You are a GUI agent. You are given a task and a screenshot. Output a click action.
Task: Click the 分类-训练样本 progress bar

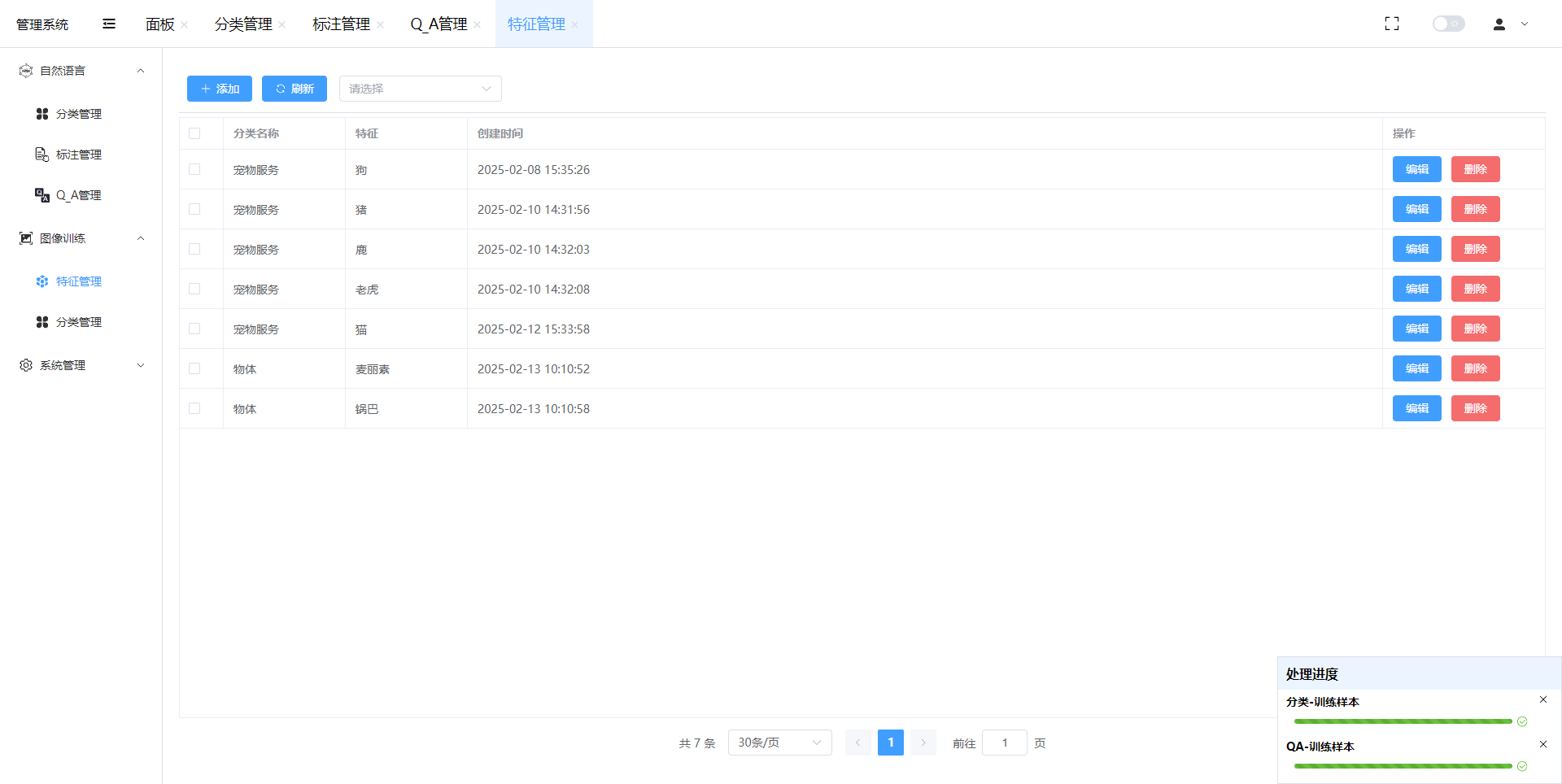1403,721
